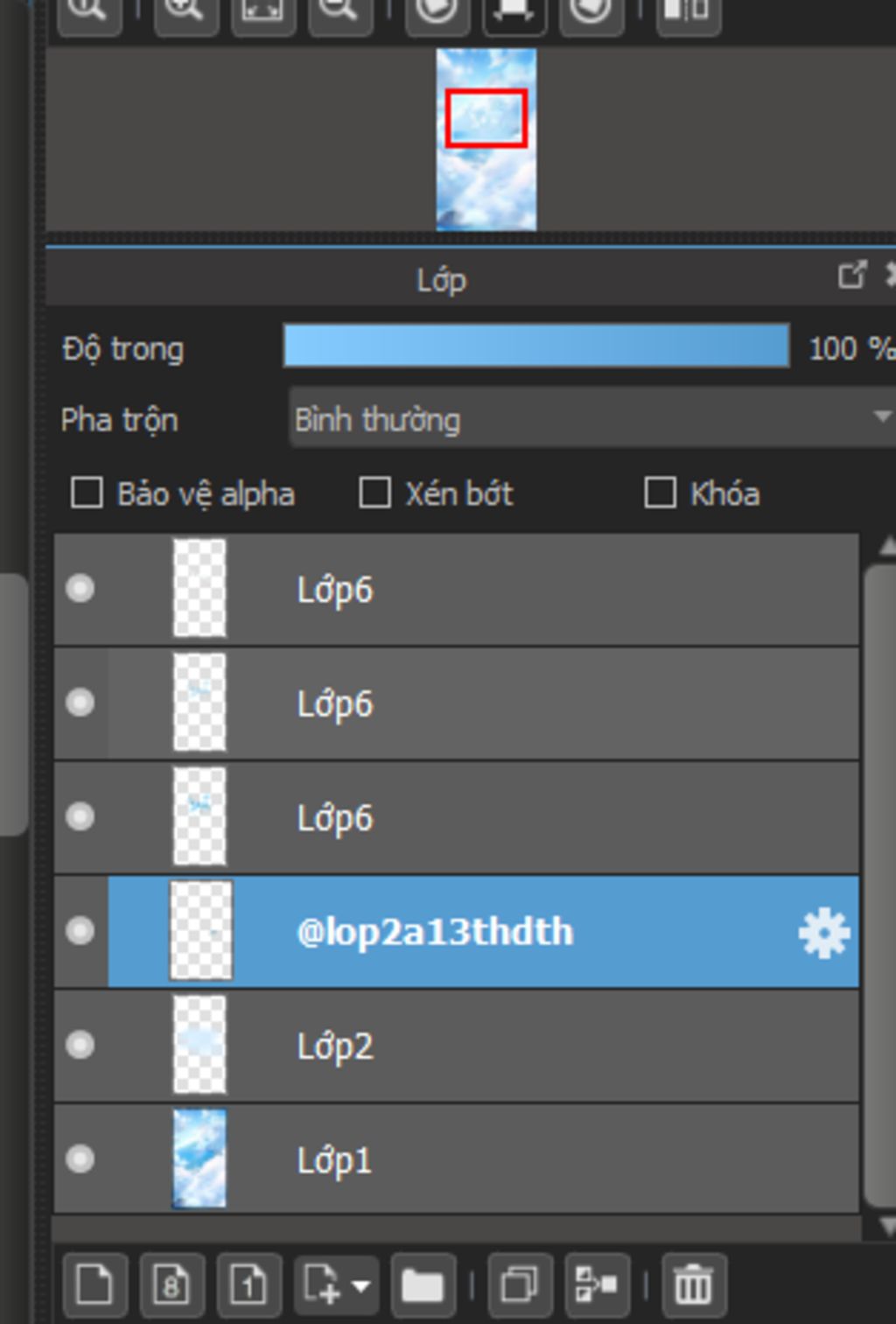Expand the add-layer dropdown arrow
896x1324 pixels.
click(360, 1285)
